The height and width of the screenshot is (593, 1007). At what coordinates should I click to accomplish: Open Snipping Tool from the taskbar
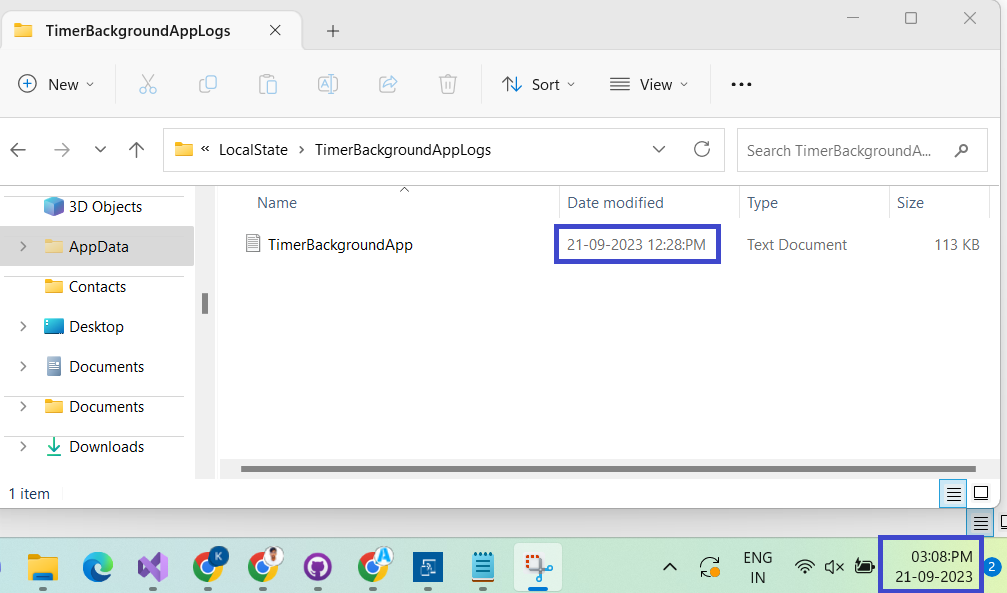(x=538, y=568)
